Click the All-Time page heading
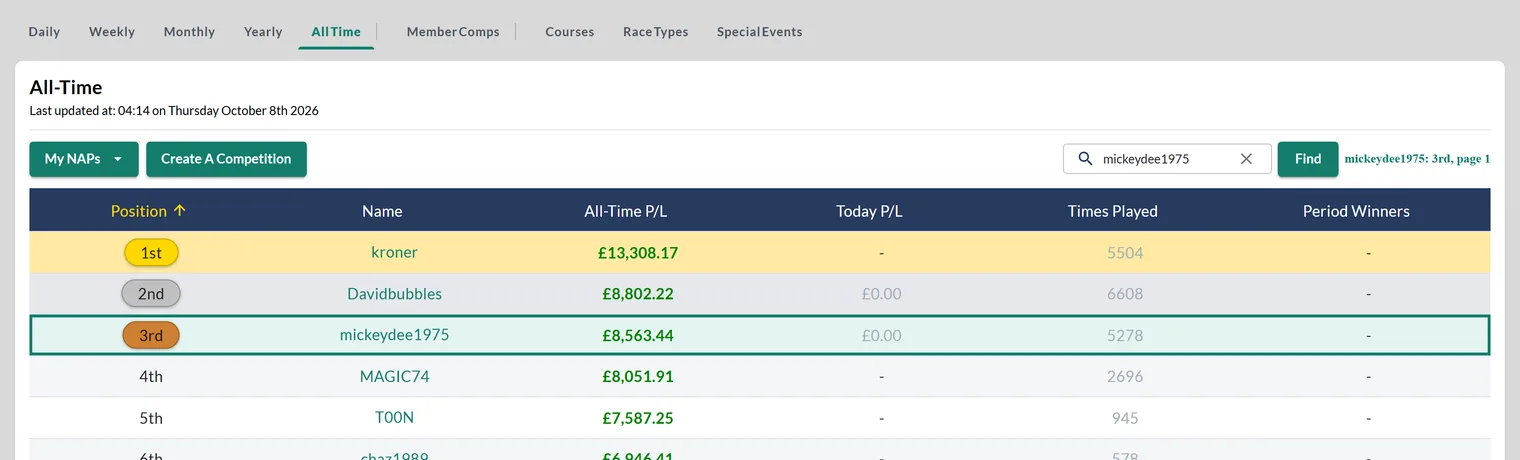 (66, 88)
